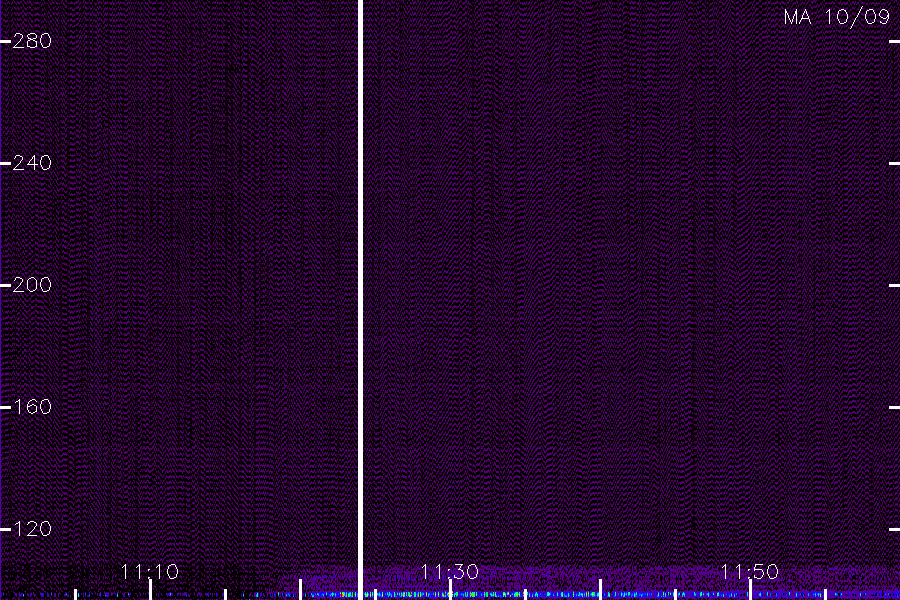Click the 120 frequency axis label
This screenshot has height=600, width=900.
pos(32,529)
